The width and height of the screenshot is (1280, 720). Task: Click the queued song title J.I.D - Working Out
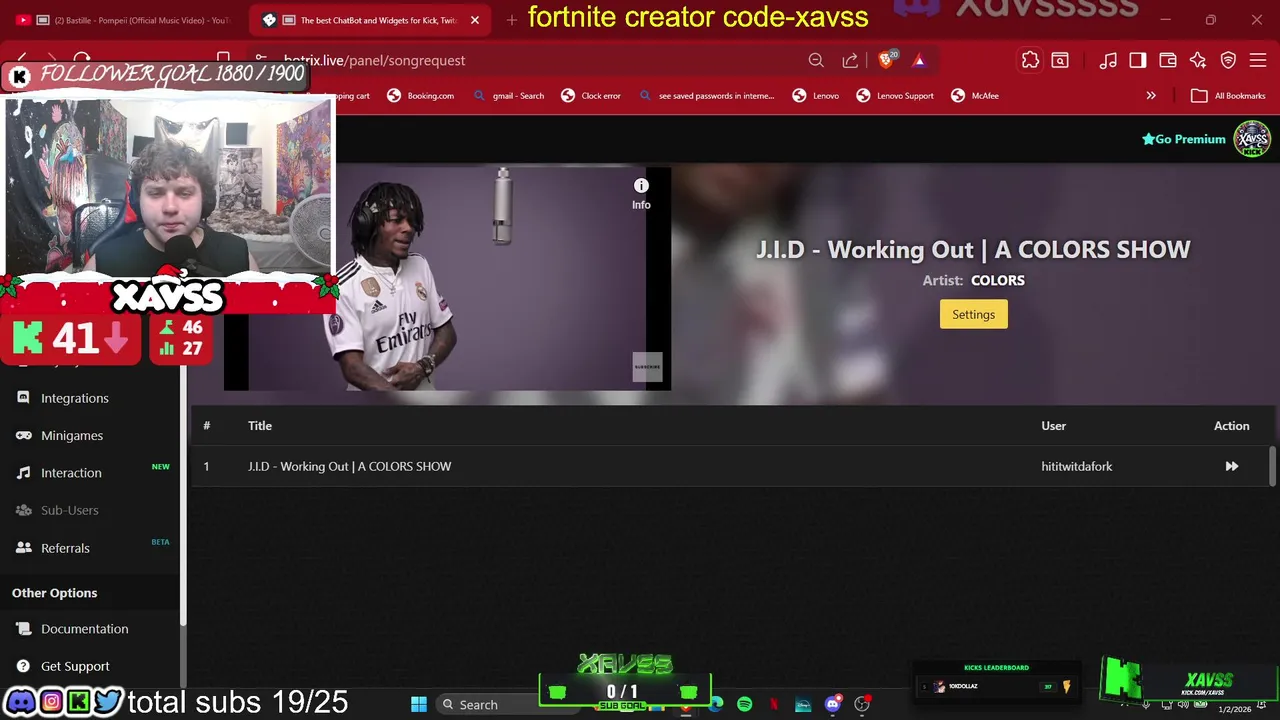click(x=349, y=466)
